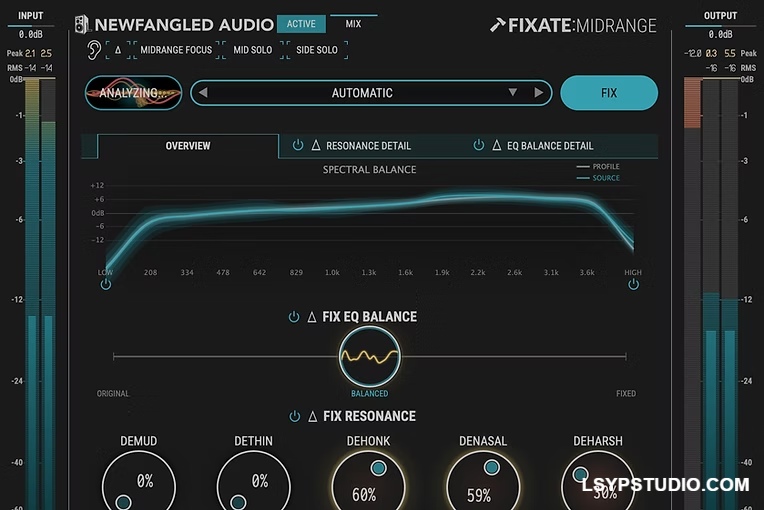Image resolution: width=764 pixels, height=510 pixels.
Task: Click the BALANCED slider label
Action: pyautogui.click(x=369, y=394)
